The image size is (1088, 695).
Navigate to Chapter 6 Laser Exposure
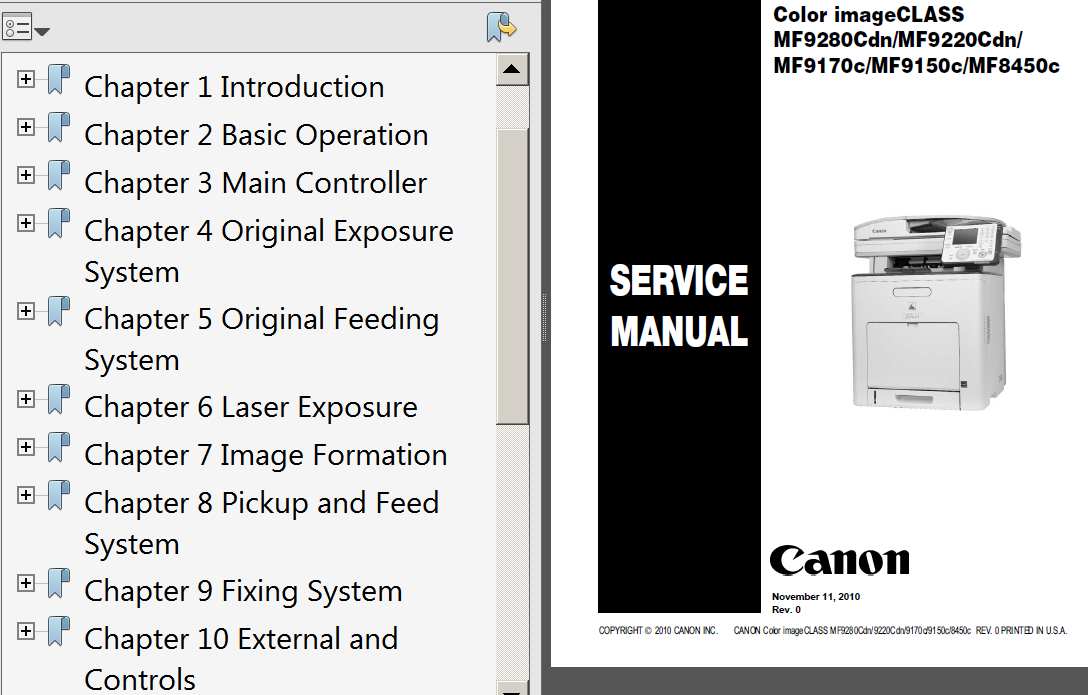coord(250,407)
